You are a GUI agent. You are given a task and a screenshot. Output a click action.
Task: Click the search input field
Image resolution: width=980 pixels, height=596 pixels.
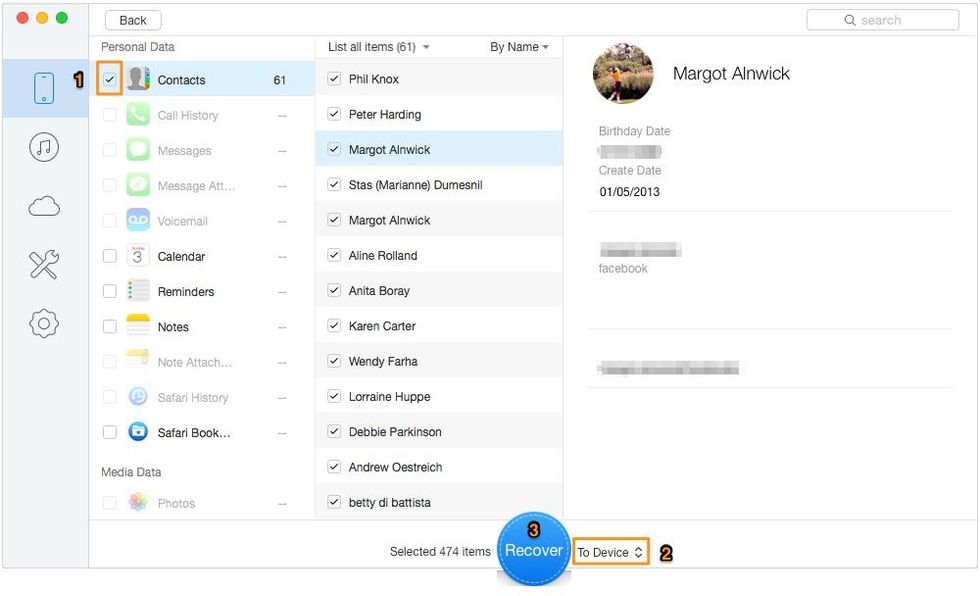882,20
